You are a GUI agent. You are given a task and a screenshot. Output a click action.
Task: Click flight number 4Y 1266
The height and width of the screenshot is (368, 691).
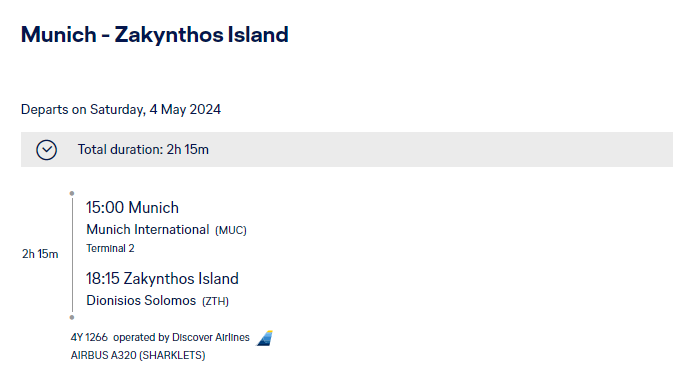pyautogui.click(x=89, y=338)
